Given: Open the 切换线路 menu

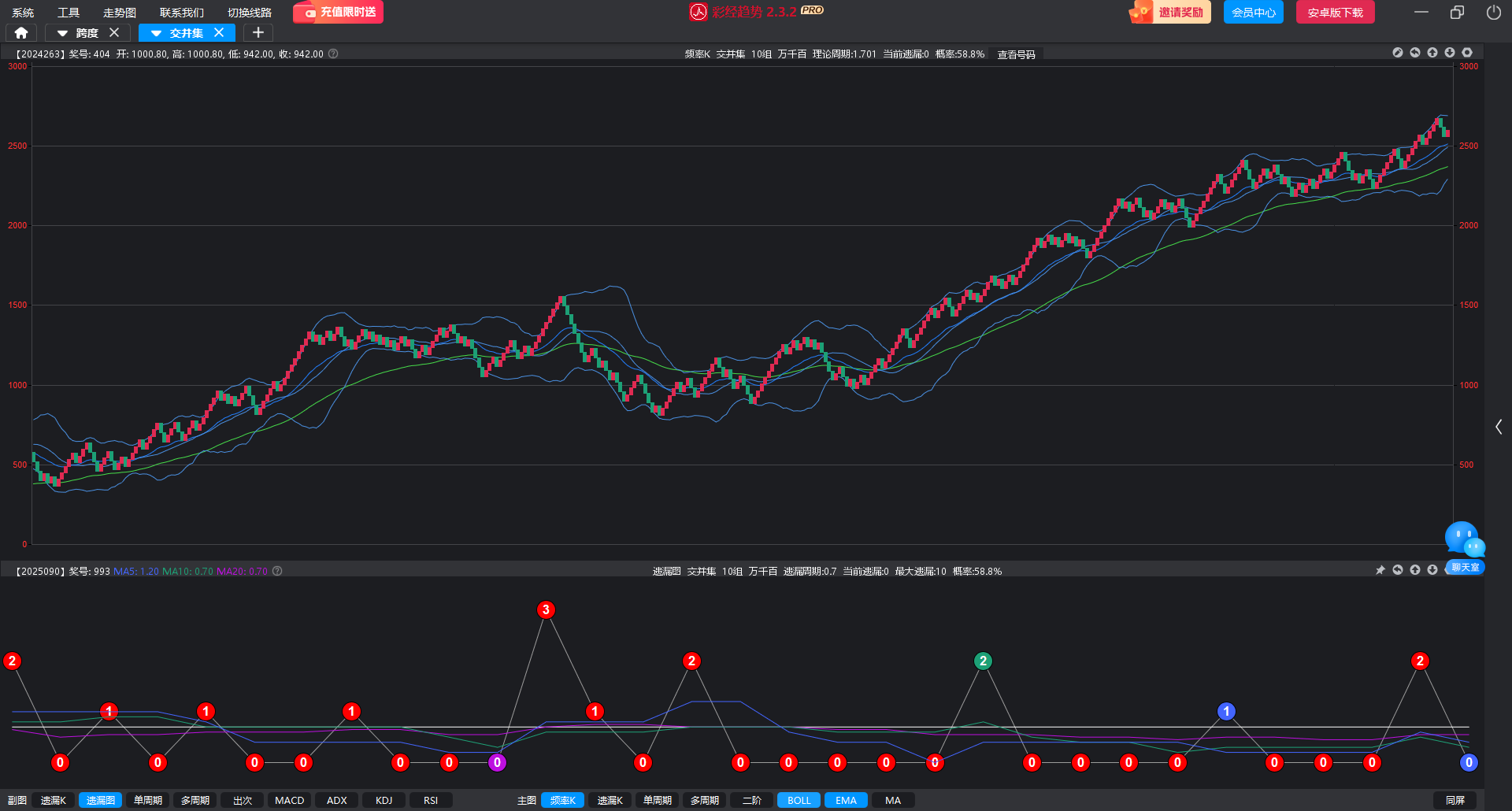Looking at the screenshot, I should coord(250,13).
